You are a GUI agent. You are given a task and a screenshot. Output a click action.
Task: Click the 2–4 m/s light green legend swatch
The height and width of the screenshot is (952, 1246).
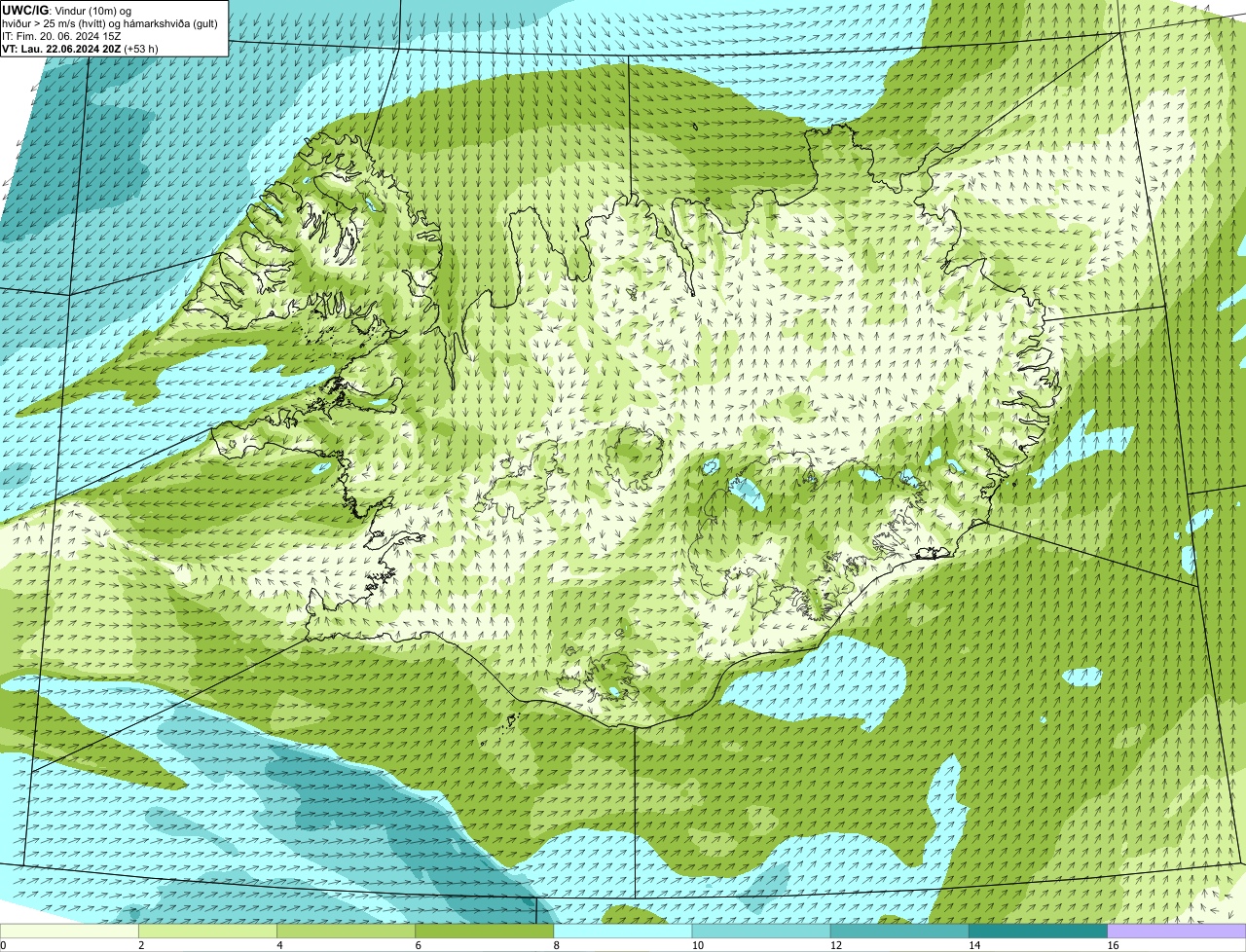[x=208, y=931]
